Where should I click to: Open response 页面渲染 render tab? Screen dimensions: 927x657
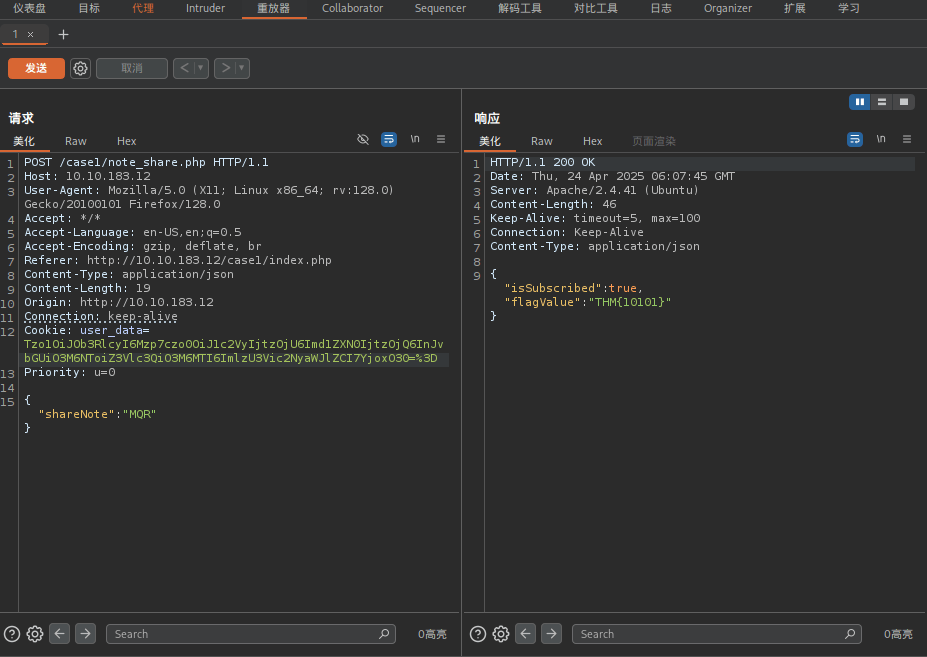[654, 141]
